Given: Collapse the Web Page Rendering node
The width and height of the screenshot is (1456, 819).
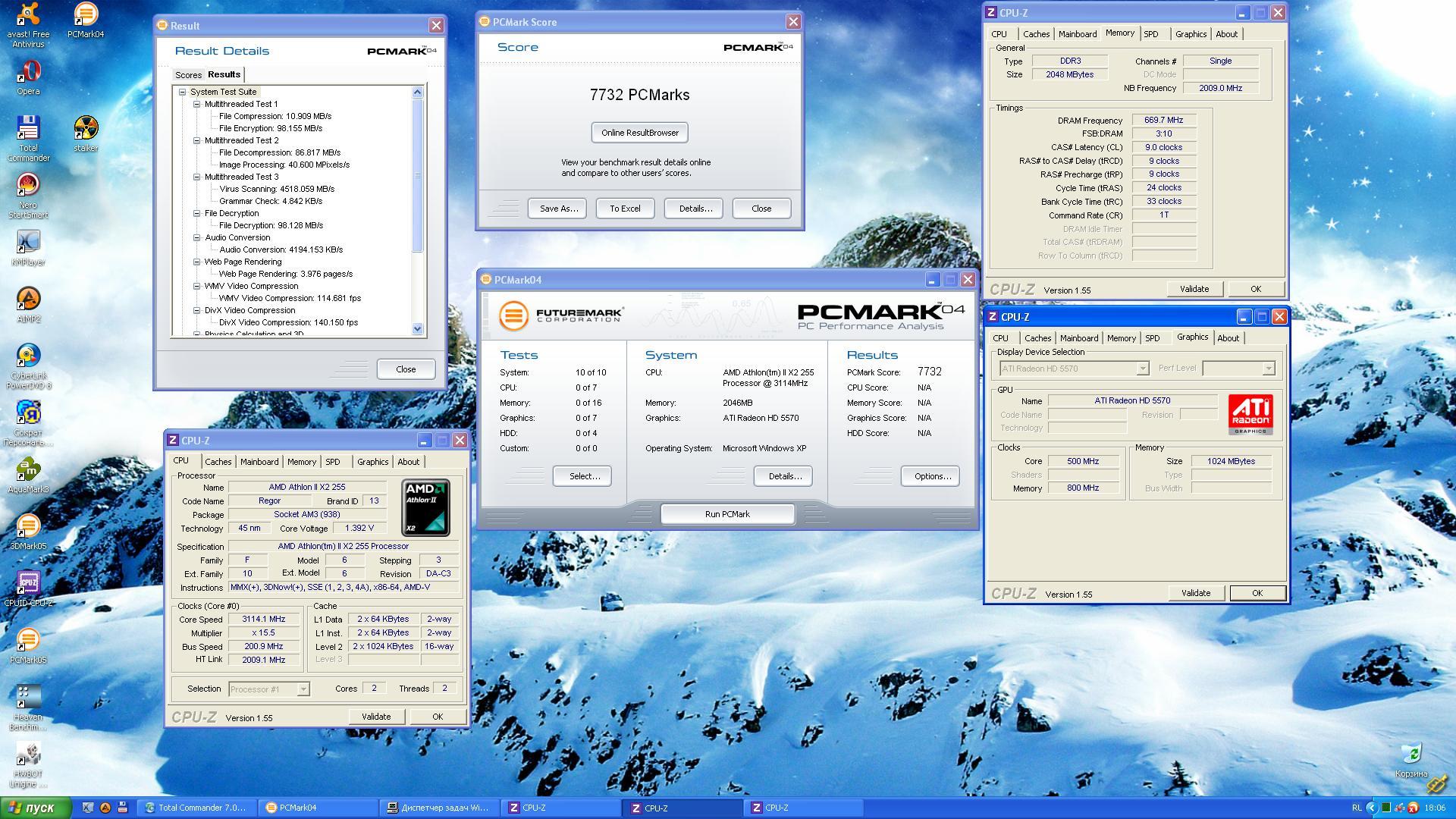Looking at the screenshot, I should click(197, 262).
